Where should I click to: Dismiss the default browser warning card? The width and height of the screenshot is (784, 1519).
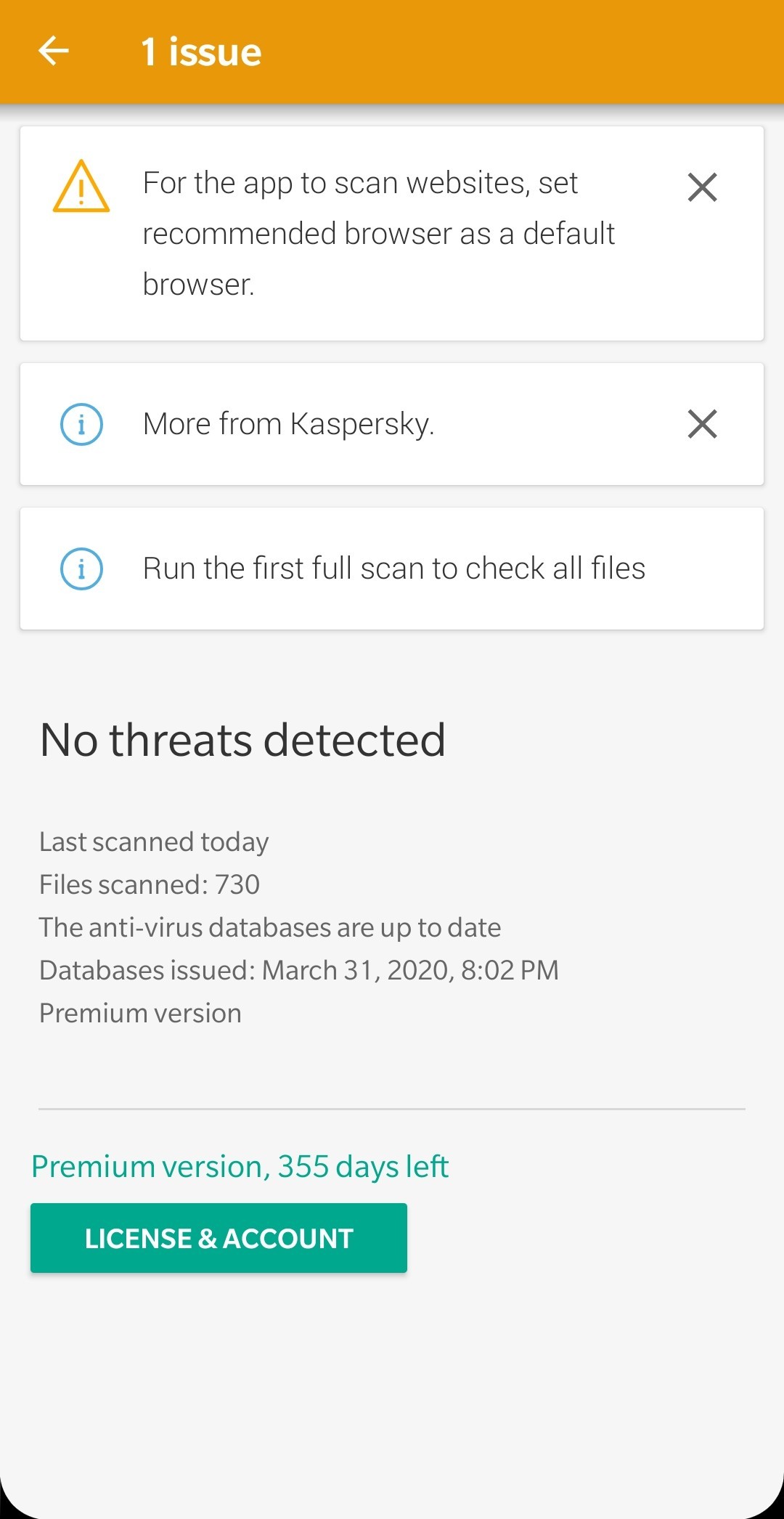point(702,187)
